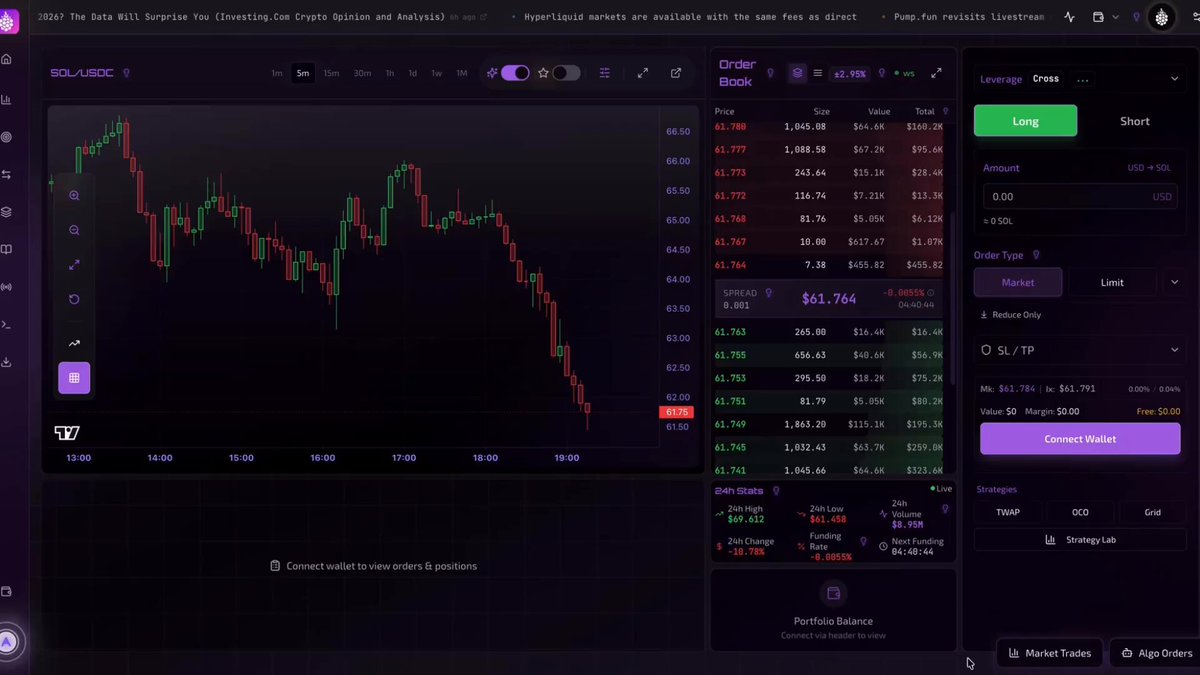The width and height of the screenshot is (1200, 675).
Task: Open the target icon in left sidebar
Action: pos(6,137)
